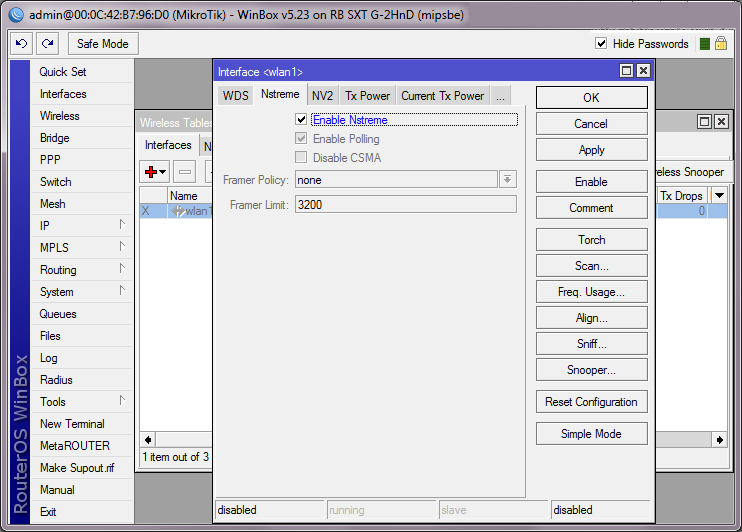Click the Reset Configuration button

(592, 402)
